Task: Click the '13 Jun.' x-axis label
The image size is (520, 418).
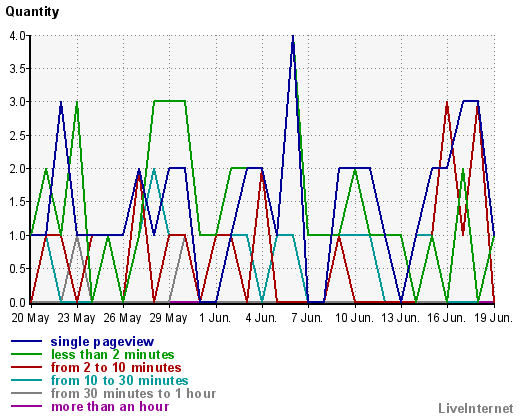Action: [401, 318]
